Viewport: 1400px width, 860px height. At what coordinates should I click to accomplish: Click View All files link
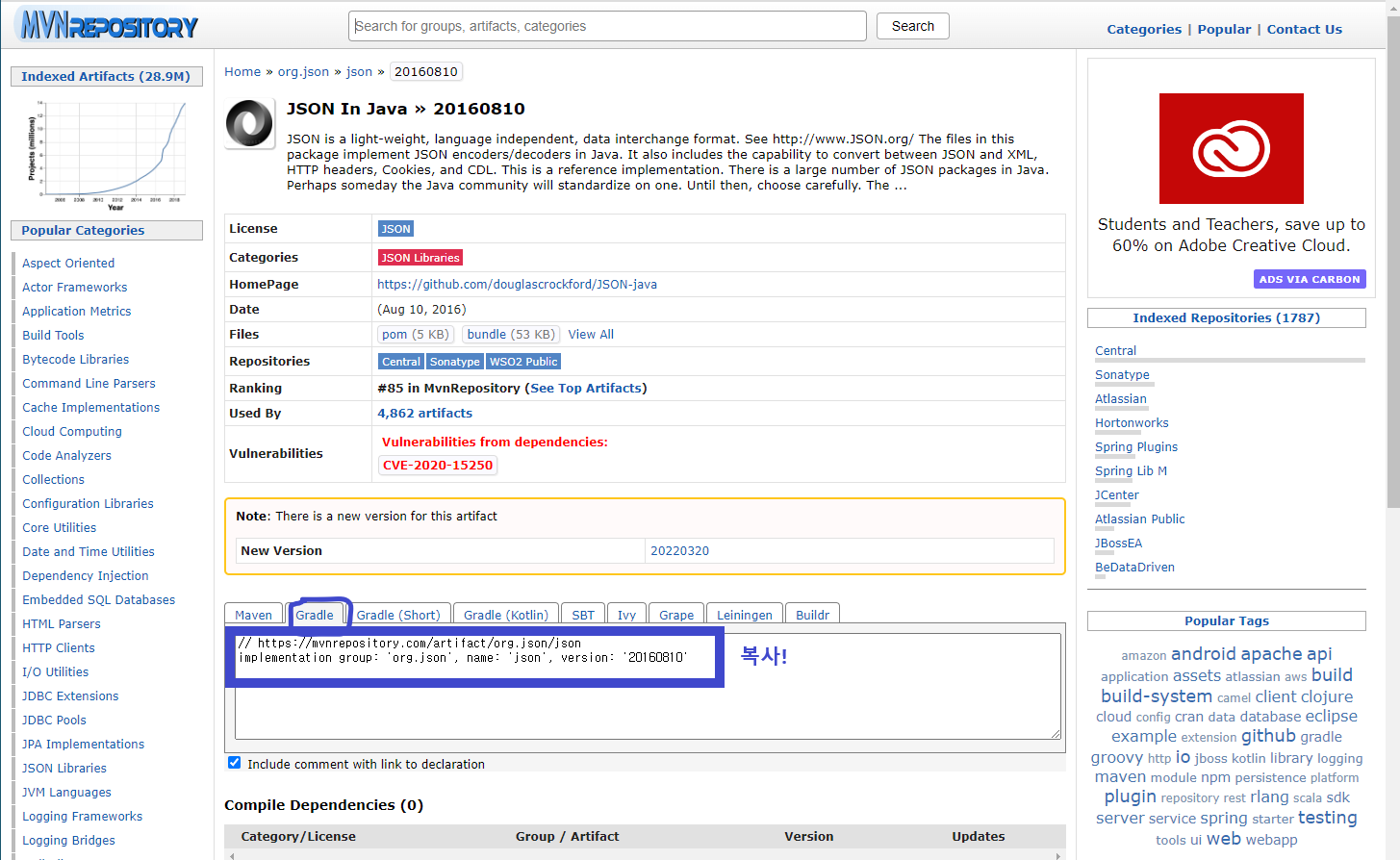tap(591, 334)
